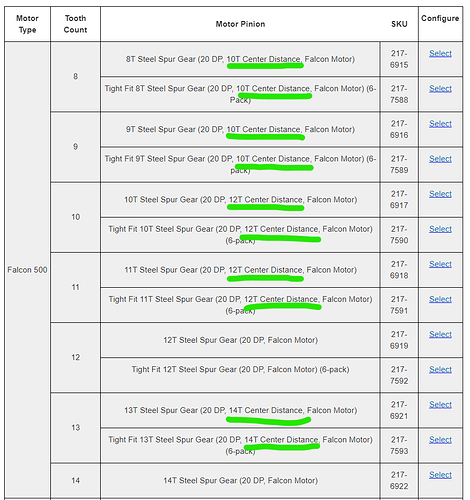Click Select for 12T Steel Spur Gear 217-6919
This screenshot has height=500, width=470.
coord(440,334)
